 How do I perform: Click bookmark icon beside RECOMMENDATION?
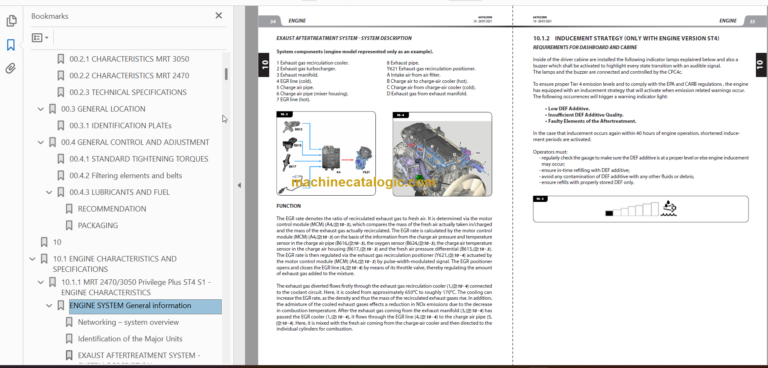69,209
